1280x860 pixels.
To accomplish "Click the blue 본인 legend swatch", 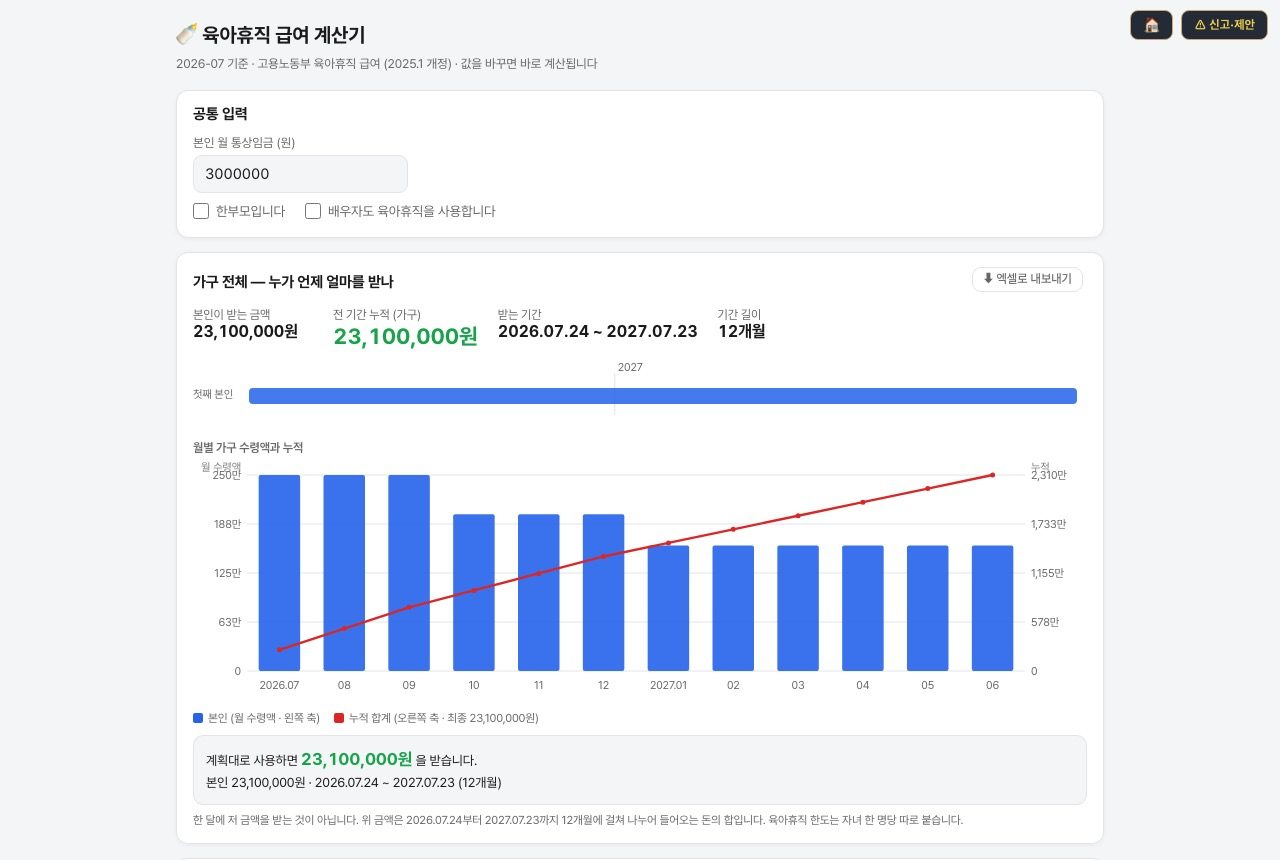I will (x=198, y=718).
